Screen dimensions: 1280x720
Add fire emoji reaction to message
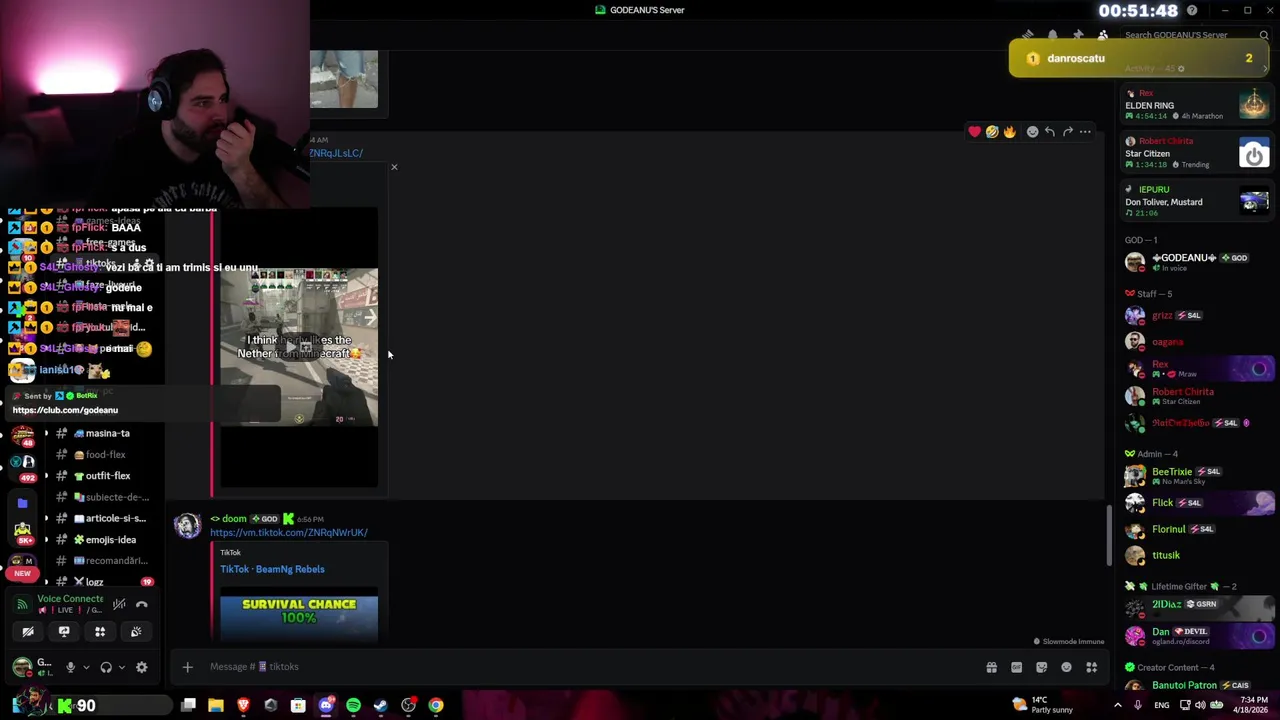1009,132
